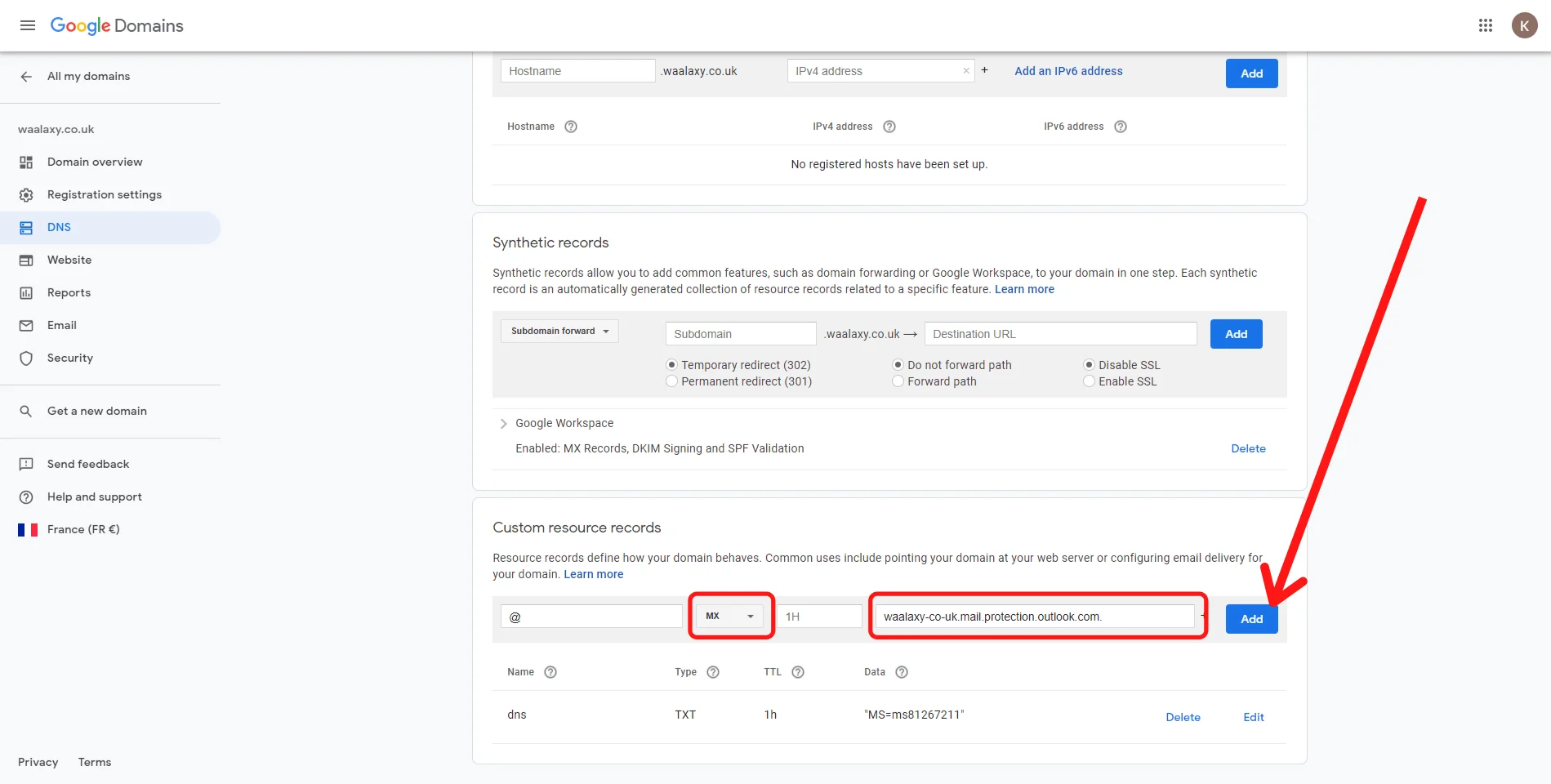Open the main hamburger menu
1551x784 pixels.
pyautogui.click(x=28, y=25)
